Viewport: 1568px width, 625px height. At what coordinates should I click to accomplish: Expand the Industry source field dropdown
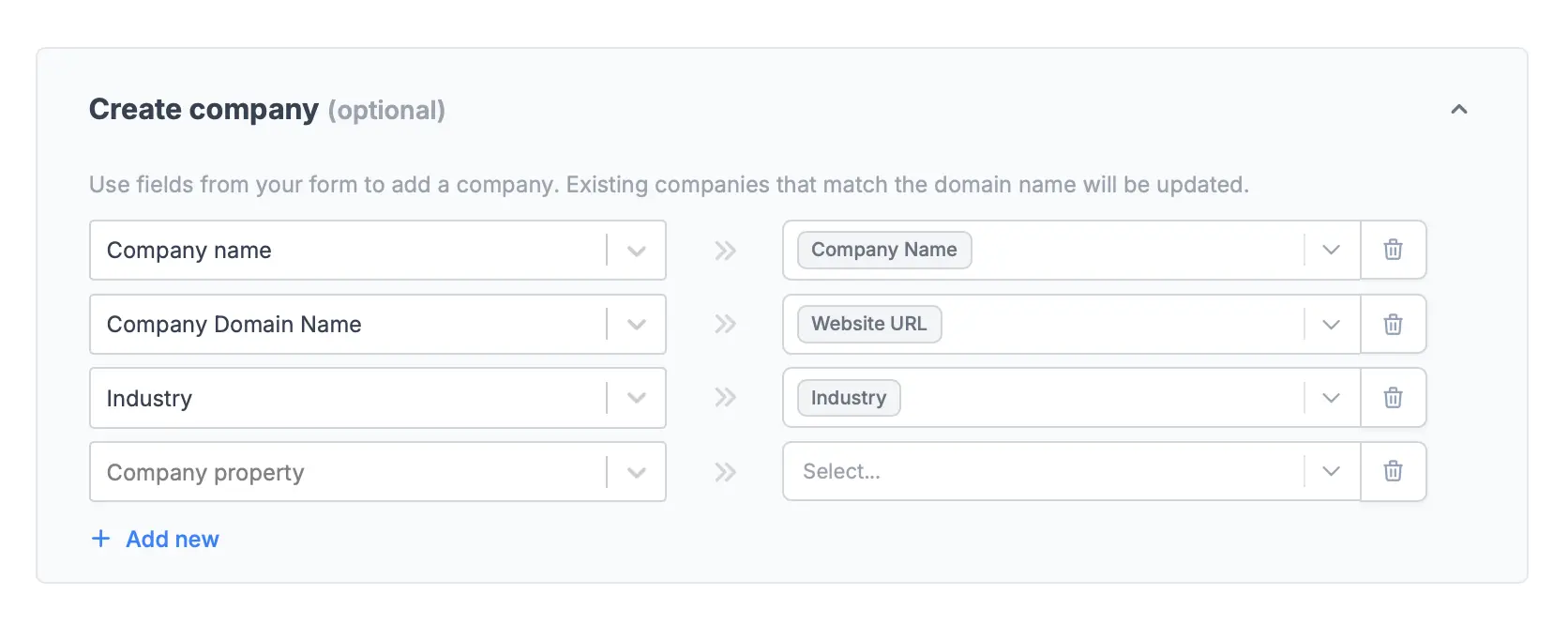coord(637,398)
